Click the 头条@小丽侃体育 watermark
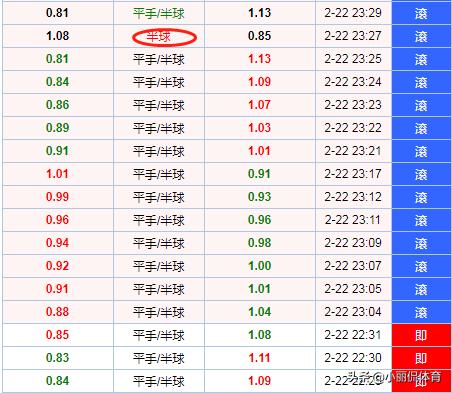 point(394,377)
